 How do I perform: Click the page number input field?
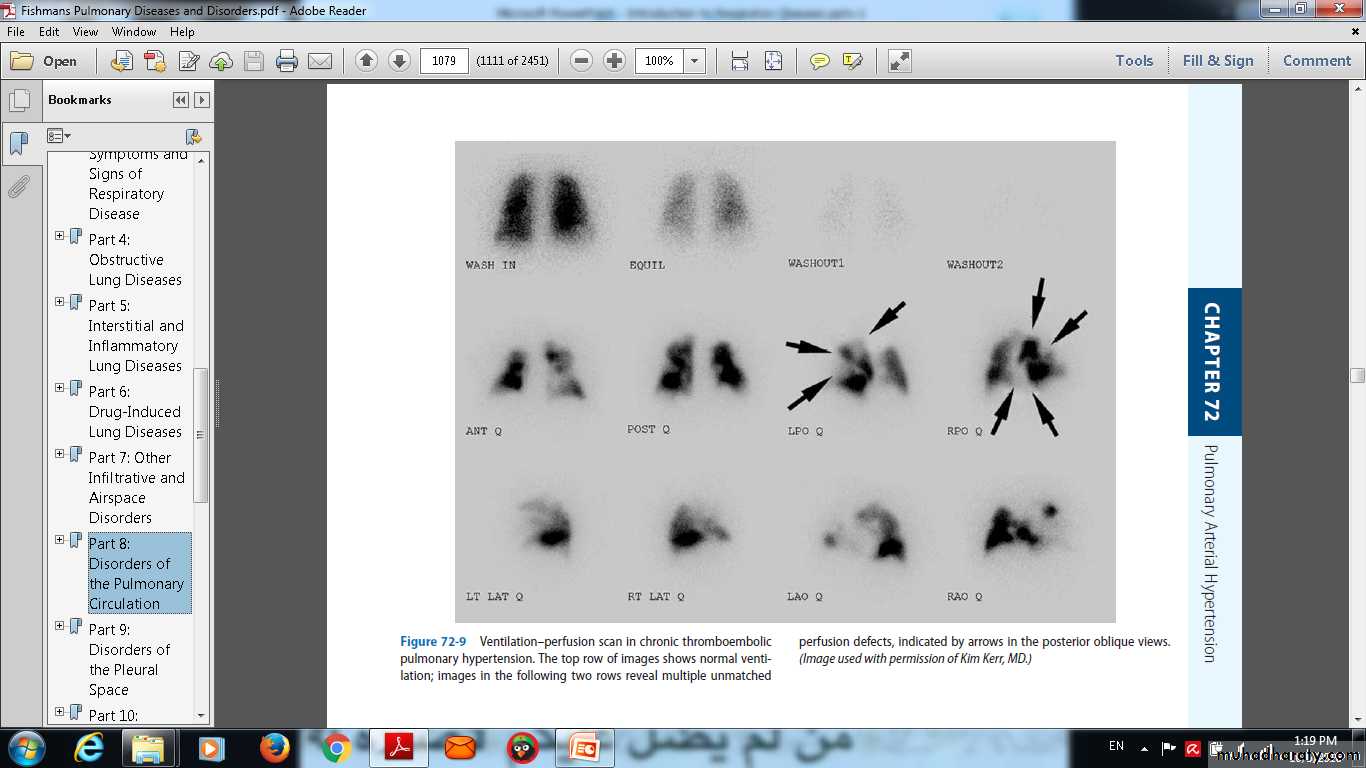(x=444, y=61)
